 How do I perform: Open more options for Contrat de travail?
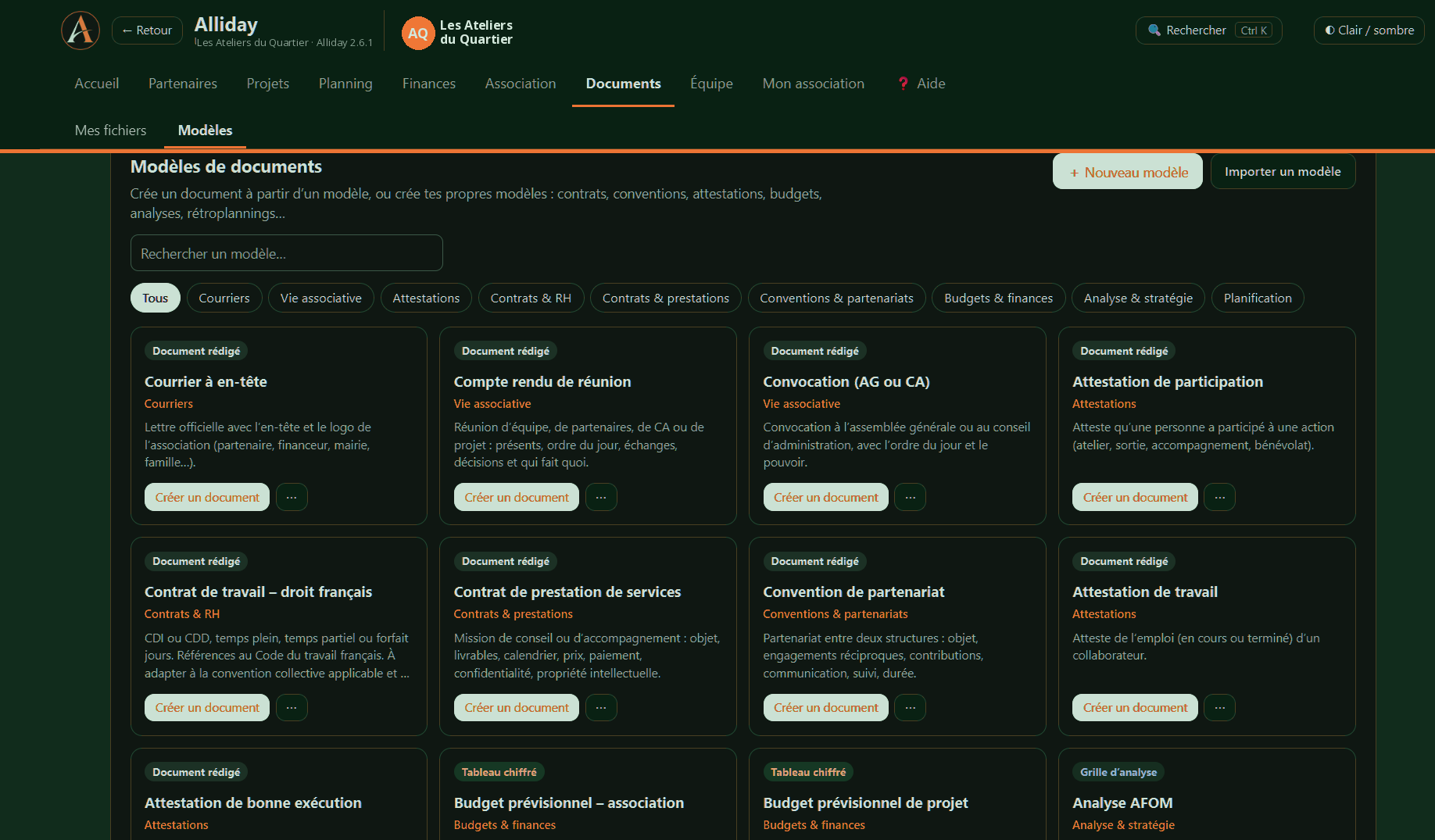292,707
